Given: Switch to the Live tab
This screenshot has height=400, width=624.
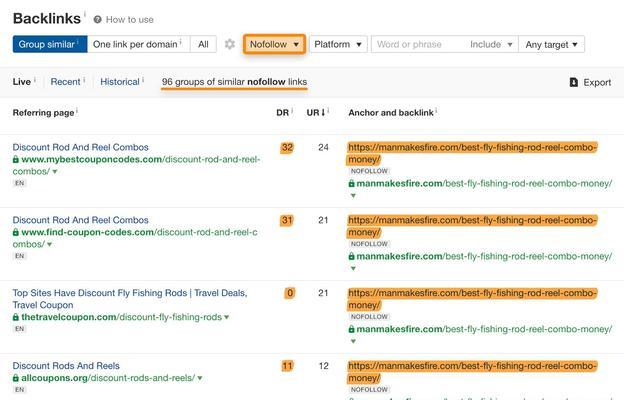Looking at the screenshot, I should click(x=21, y=82).
